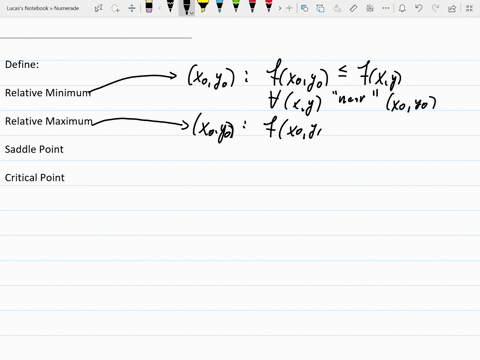Screen dimensions: 480x360
Task: Select the red pen next to green pen
Action: 252,7
